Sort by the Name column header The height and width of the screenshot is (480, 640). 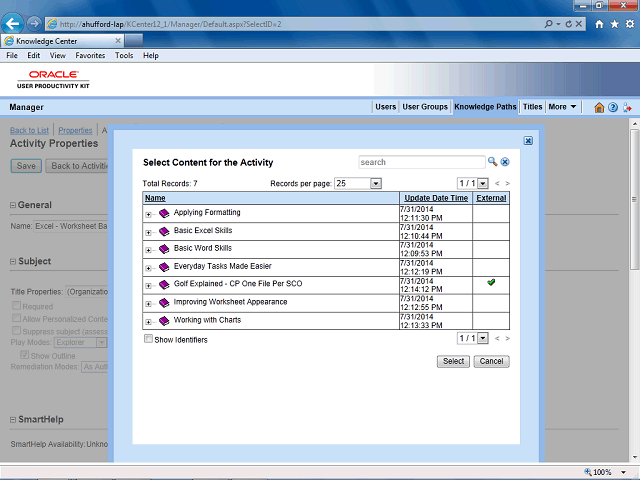tap(155, 198)
